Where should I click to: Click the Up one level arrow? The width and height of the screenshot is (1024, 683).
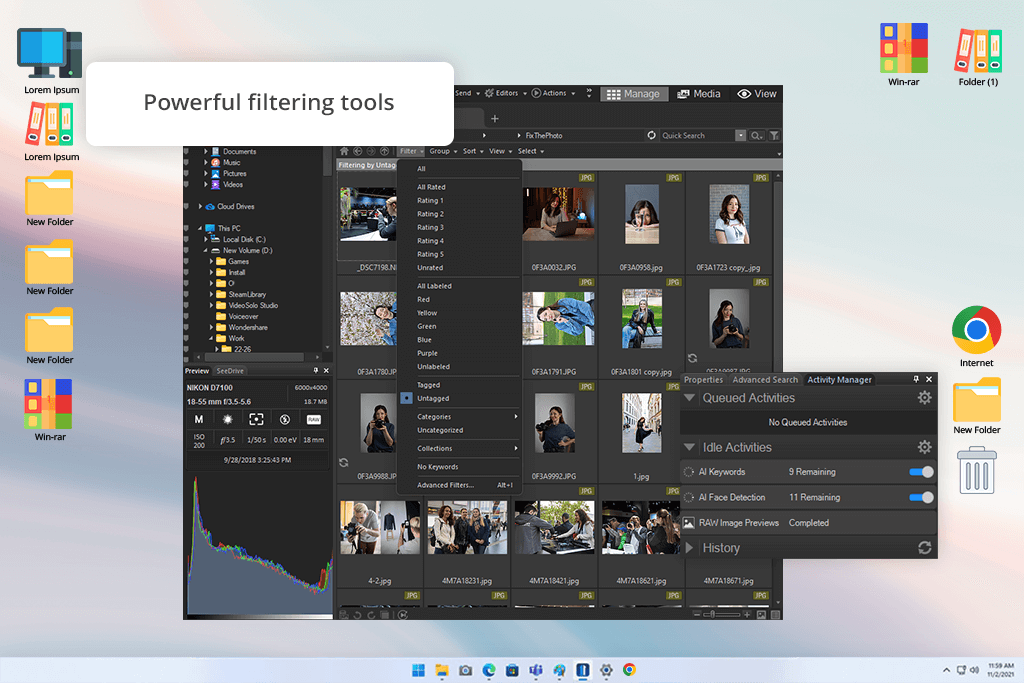tap(385, 151)
